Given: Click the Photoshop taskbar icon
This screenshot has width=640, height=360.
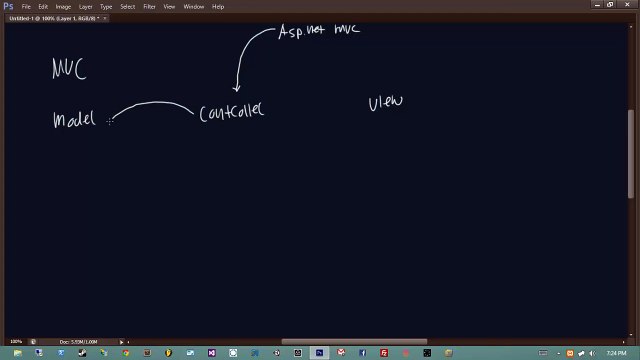Looking at the screenshot, I should coord(319,353).
